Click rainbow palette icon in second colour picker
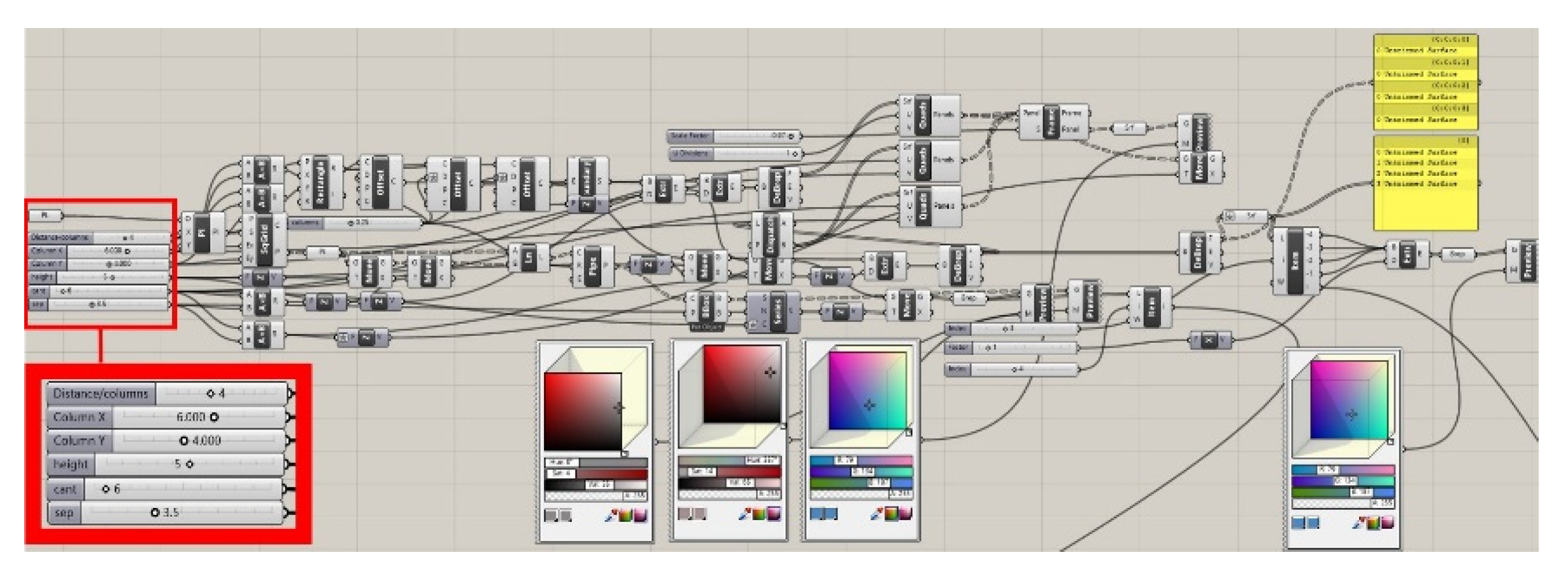Screen dimensions: 1568x578 pos(759,514)
